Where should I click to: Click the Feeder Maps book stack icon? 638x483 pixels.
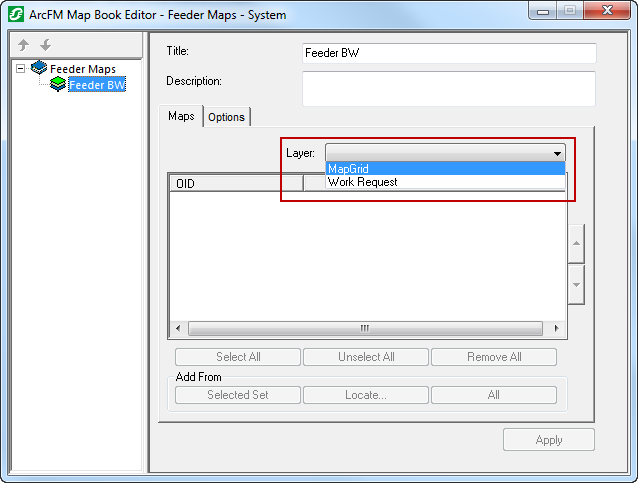(x=40, y=69)
